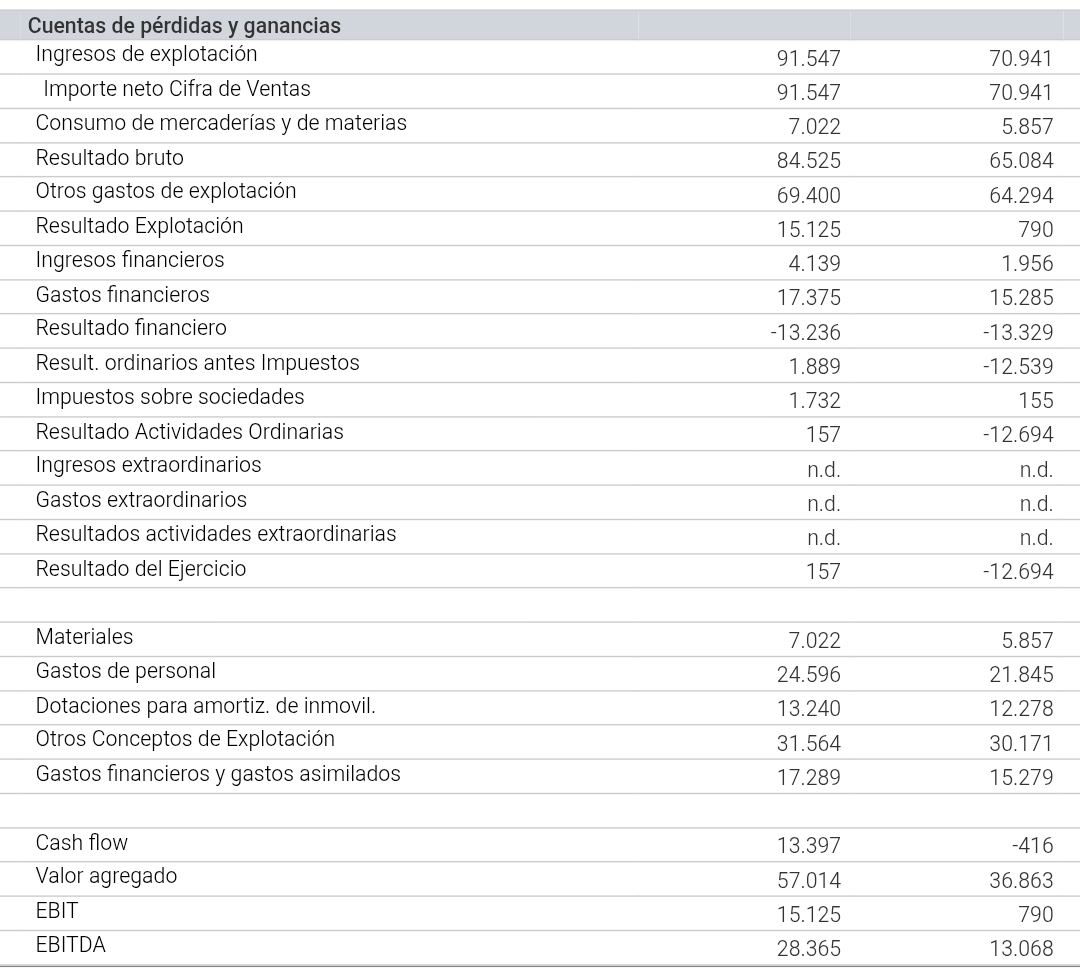This screenshot has height=969, width=1080.
Task: Click the Ingresos financieros row label
Action: point(129,260)
